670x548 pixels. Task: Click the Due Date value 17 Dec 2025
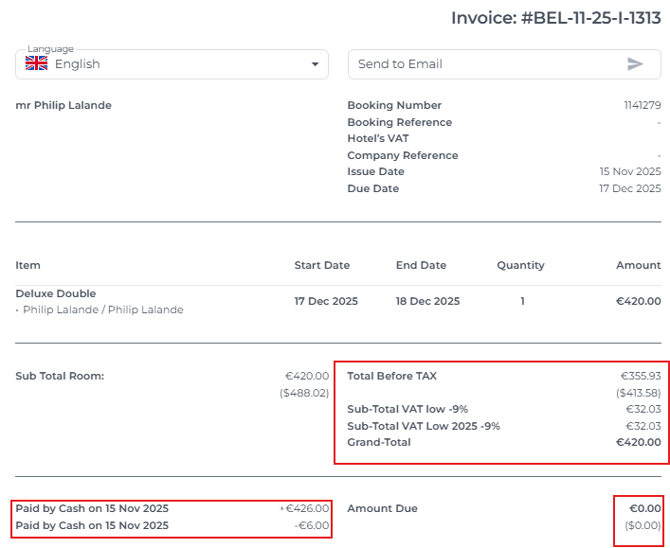point(630,189)
